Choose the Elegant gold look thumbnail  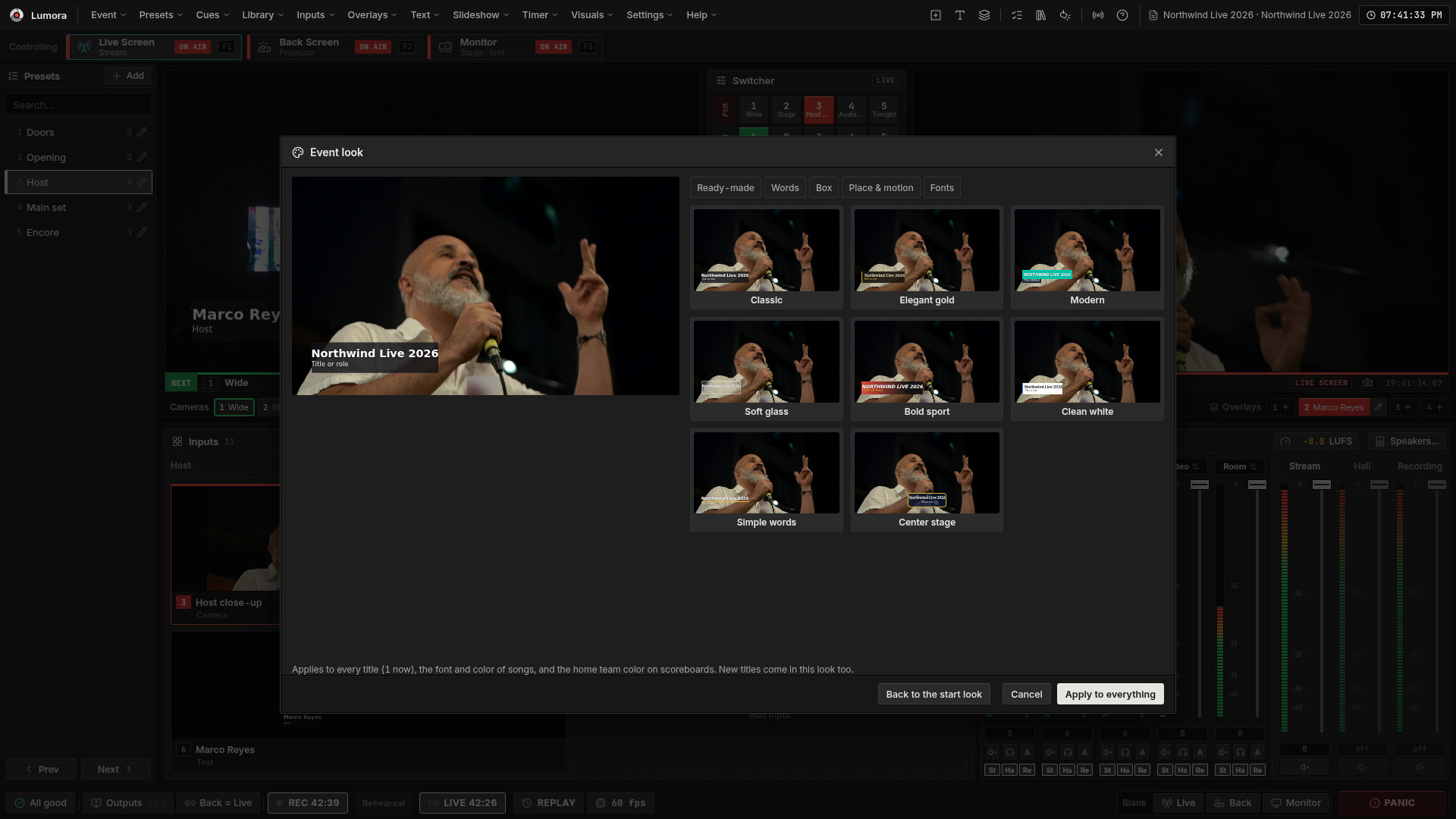tap(927, 257)
